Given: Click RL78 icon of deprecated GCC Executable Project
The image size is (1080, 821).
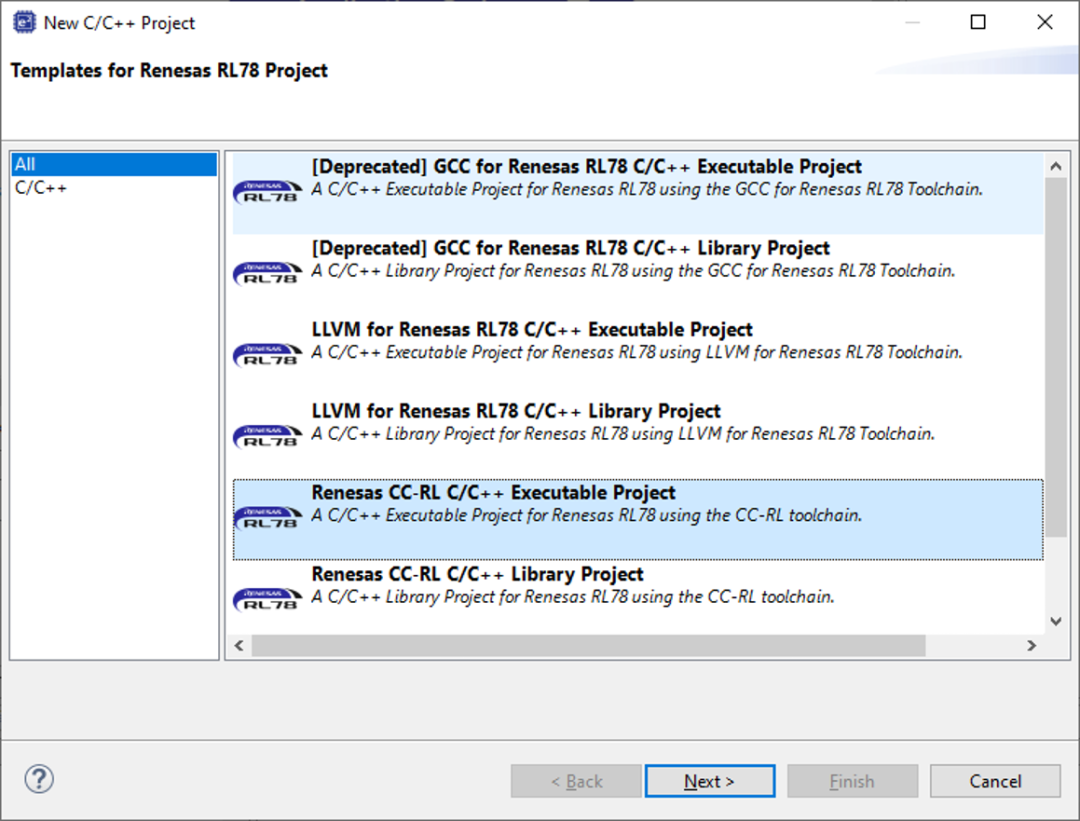Looking at the screenshot, I should [268, 192].
